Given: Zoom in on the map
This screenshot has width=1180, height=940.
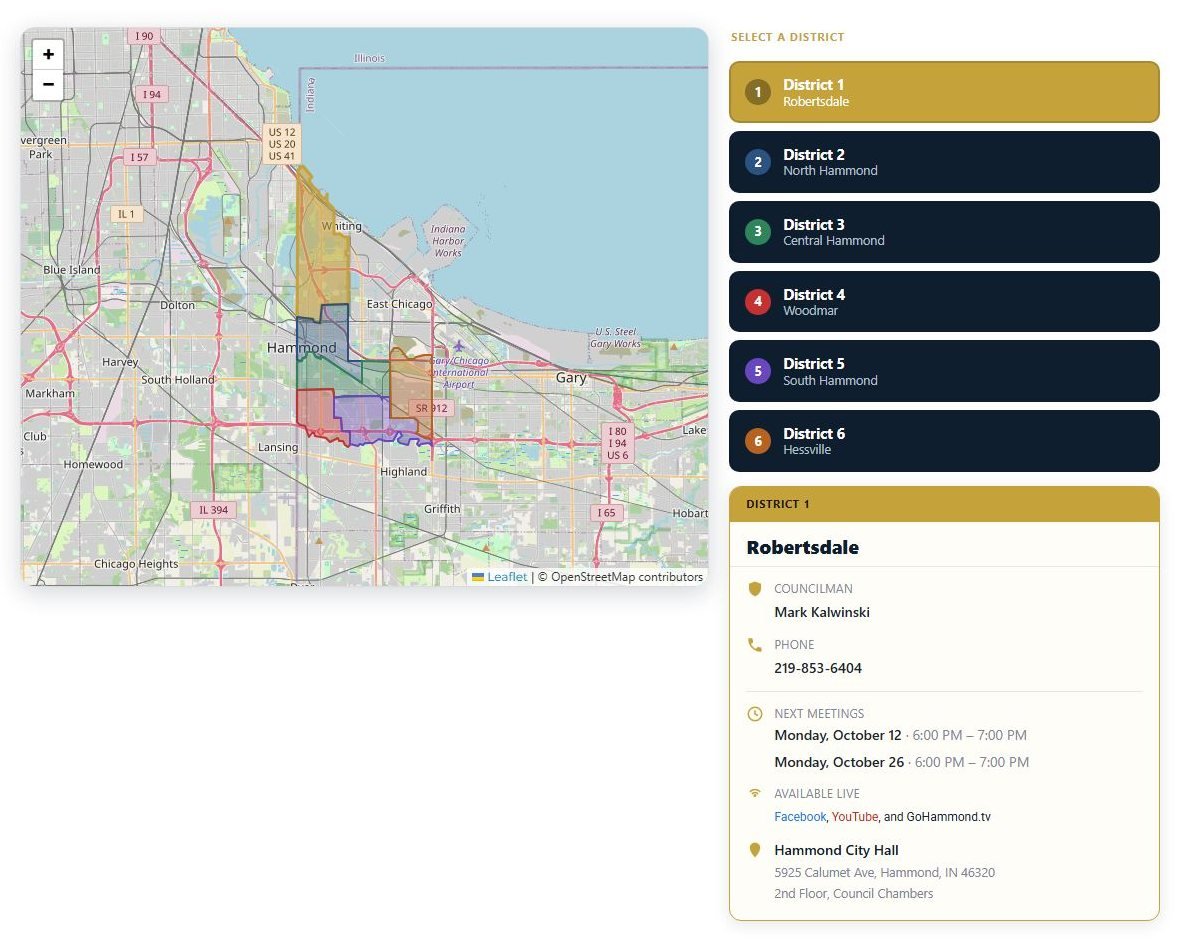Looking at the screenshot, I should pos(48,54).
